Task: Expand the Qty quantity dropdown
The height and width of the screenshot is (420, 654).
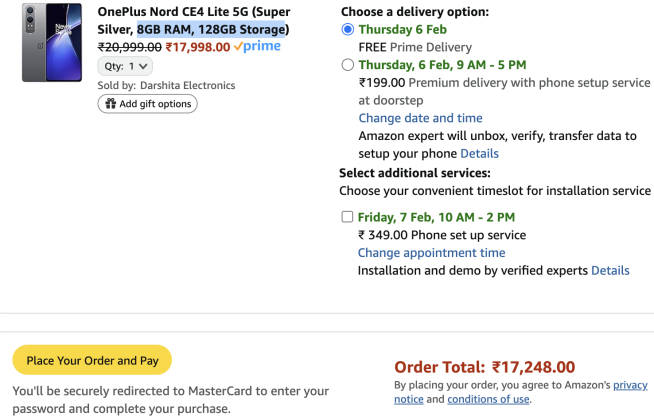Action: (126, 66)
